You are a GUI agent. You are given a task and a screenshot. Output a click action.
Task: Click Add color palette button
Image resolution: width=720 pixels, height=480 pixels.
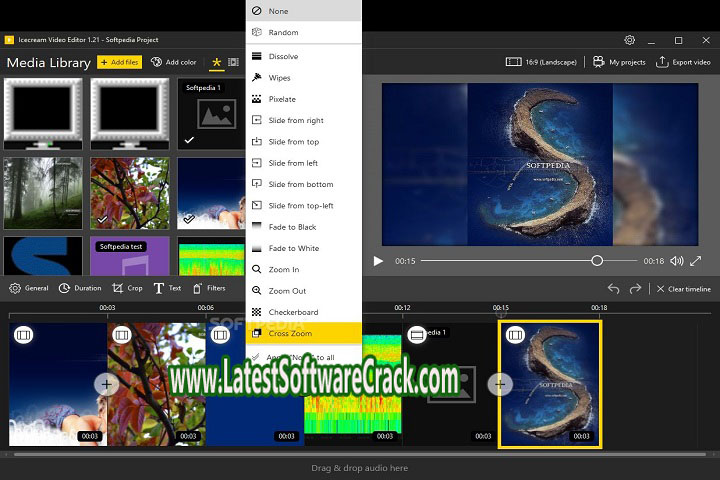point(174,62)
